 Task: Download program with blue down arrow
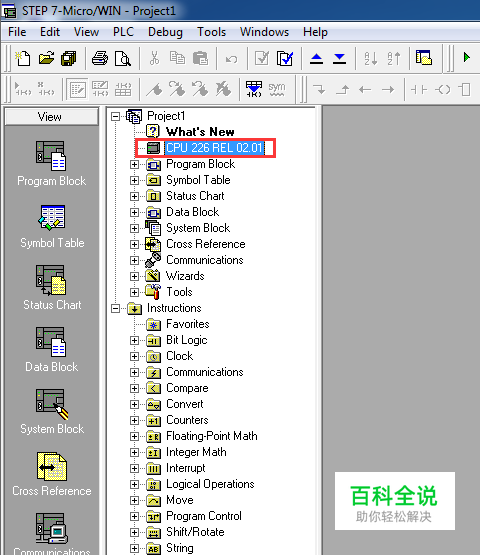(339, 58)
